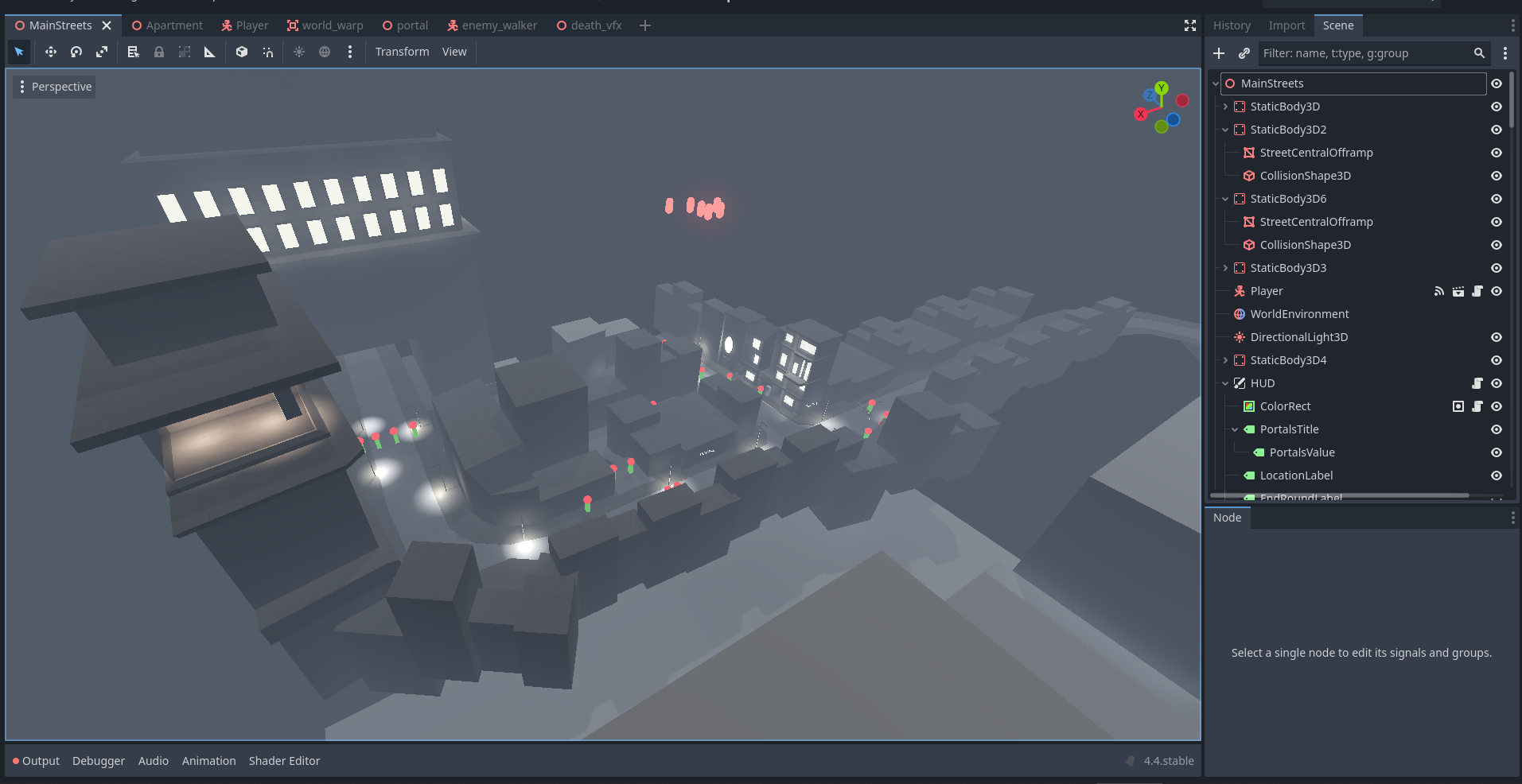Hide the StaticBody3D3 node
This screenshot has width=1522, height=784.
pos(1497,268)
